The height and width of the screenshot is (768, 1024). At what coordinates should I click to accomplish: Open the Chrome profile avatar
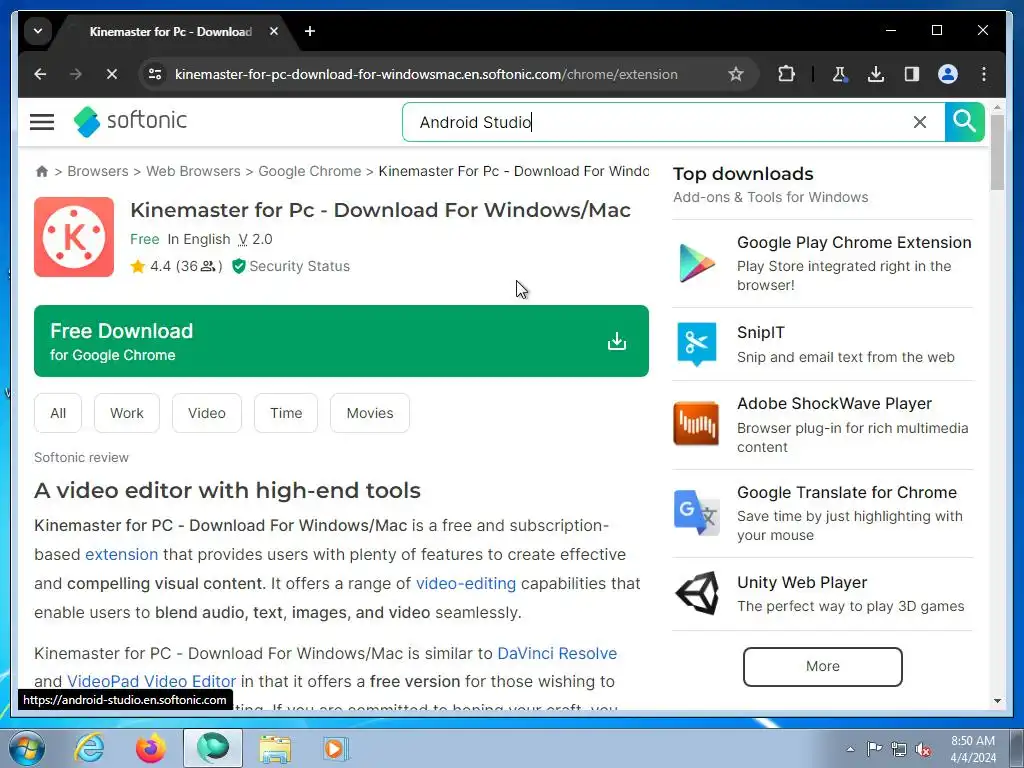point(948,74)
